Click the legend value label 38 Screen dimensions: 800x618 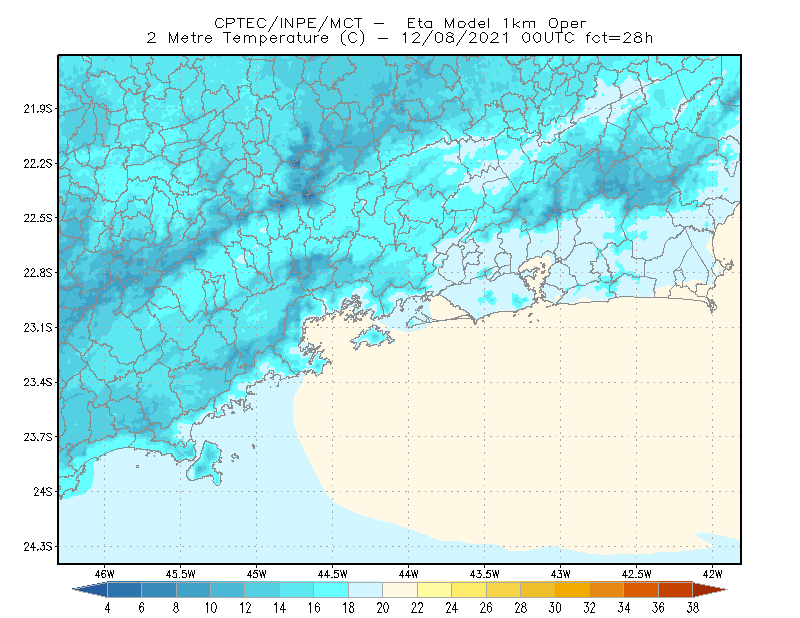(x=692, y=608)
